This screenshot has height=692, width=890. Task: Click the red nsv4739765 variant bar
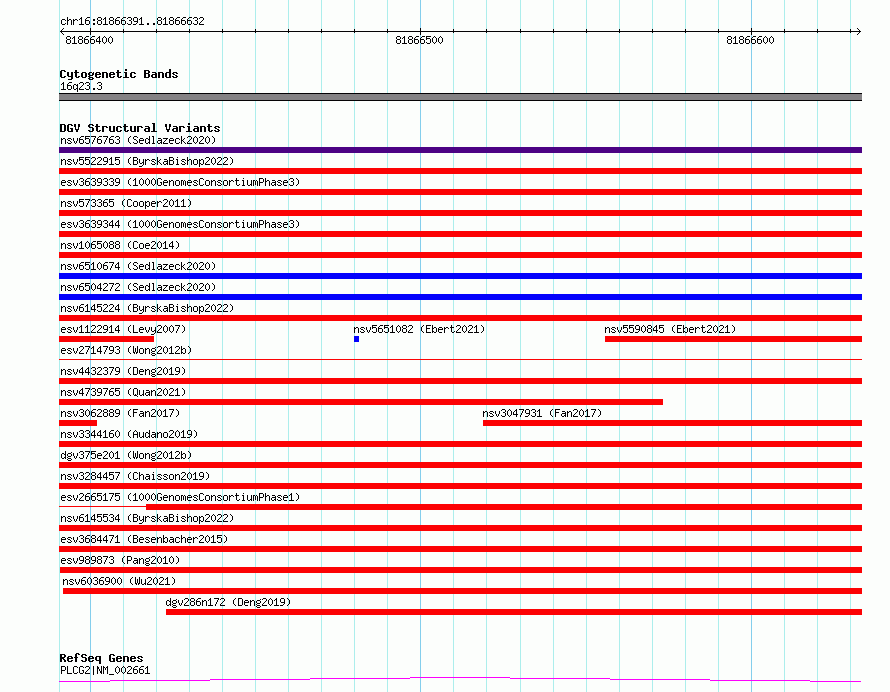(361, 402)
